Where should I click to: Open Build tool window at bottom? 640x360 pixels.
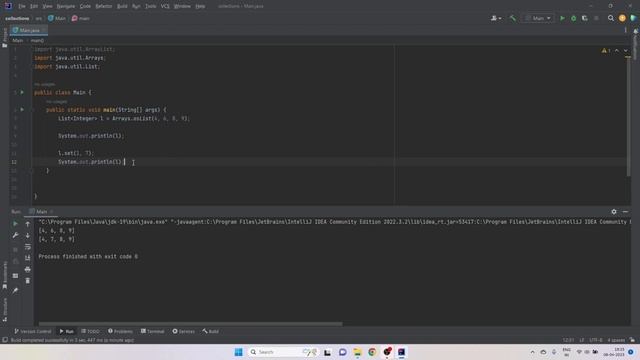[211, 331]
